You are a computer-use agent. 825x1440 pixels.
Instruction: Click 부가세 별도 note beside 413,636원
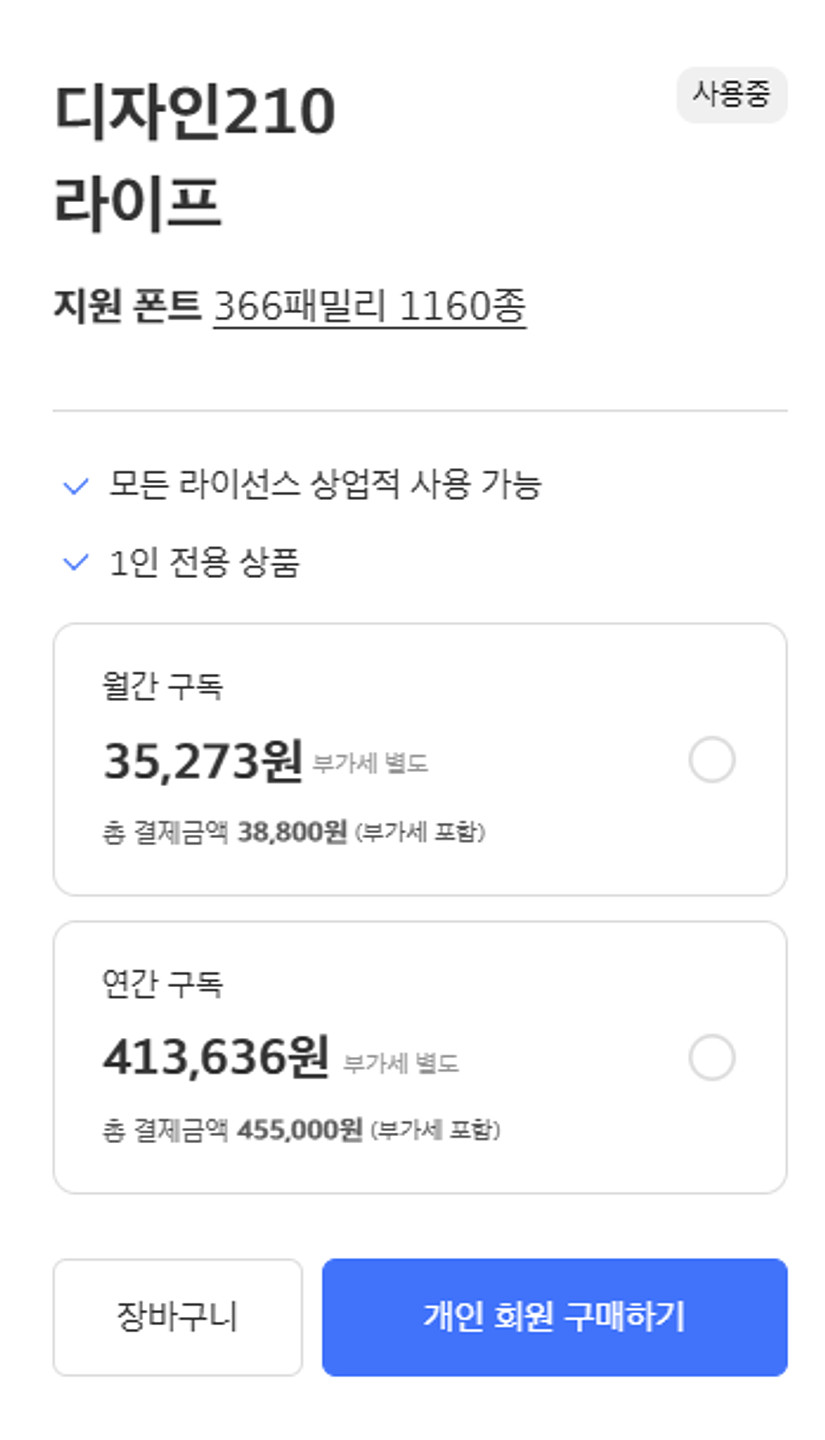click(401, 1063)
